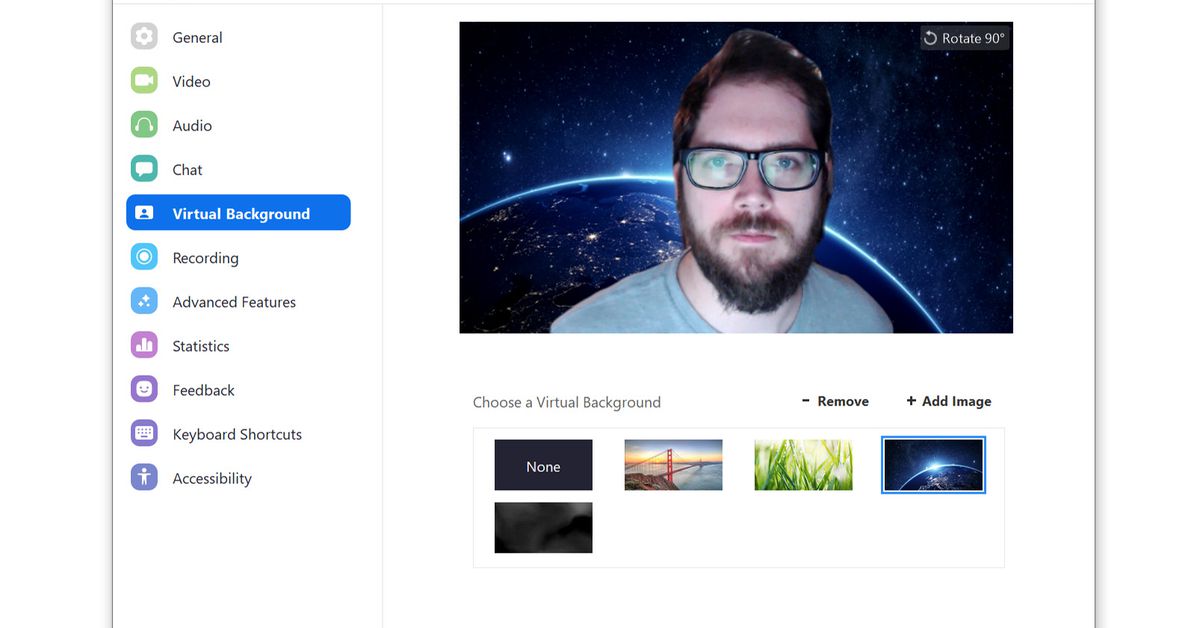Viewport: 1200px width, 628px height.
Task: Open Recording settings label
Action: (205, 257)
